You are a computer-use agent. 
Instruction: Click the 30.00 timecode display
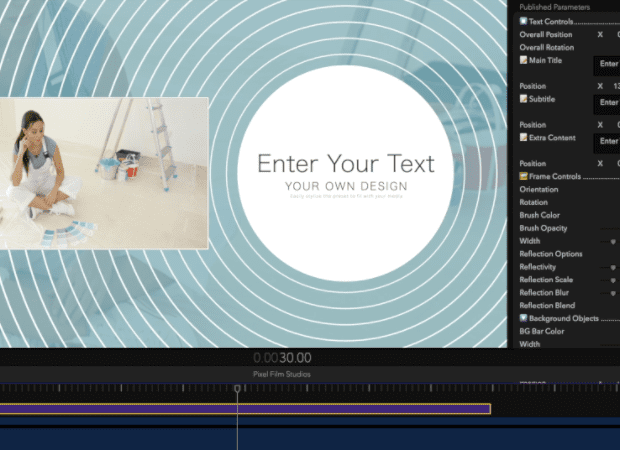pos(282,358)
